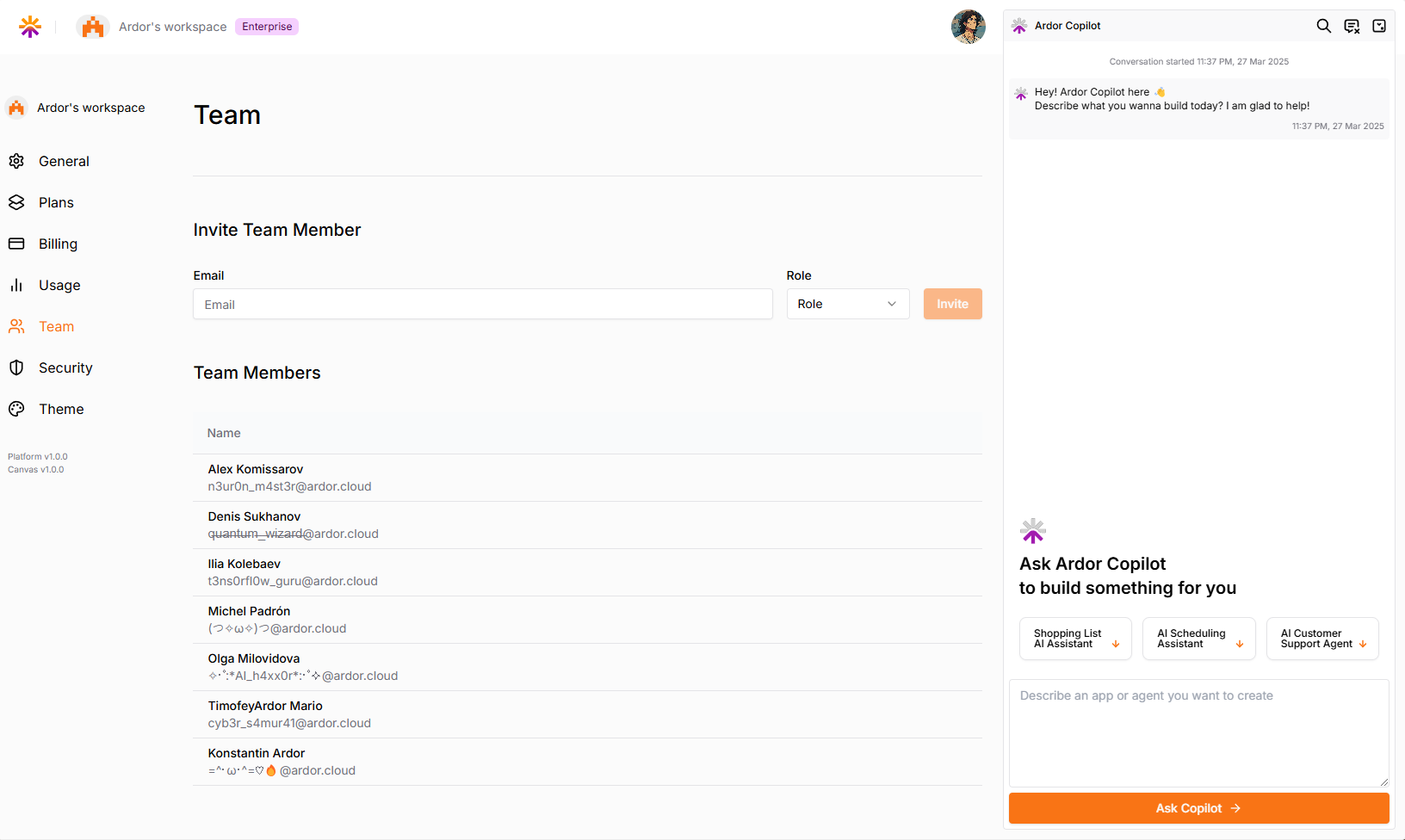Open the General settings page
This screenshot has height=840, width=1405.
(64, 161)
